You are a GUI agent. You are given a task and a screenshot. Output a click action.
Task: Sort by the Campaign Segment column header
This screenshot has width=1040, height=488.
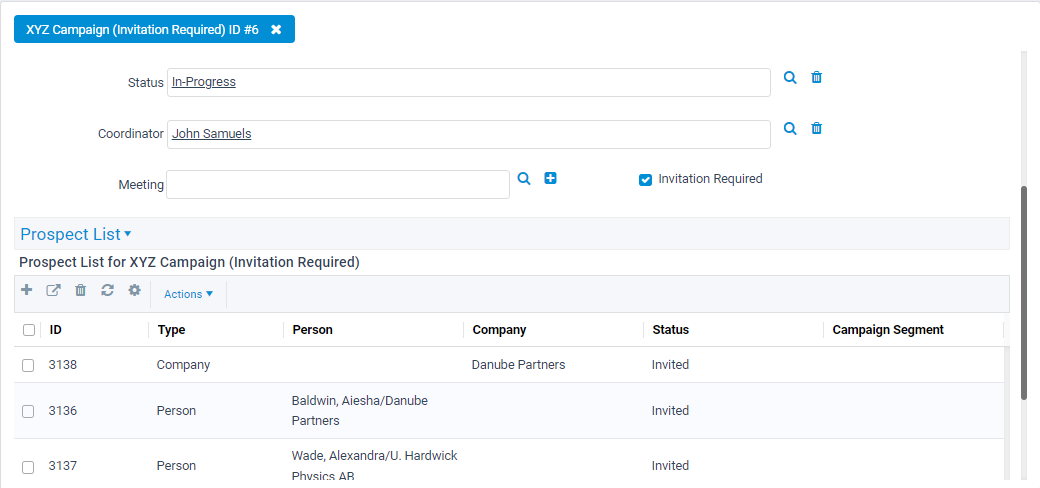(888, 330)
